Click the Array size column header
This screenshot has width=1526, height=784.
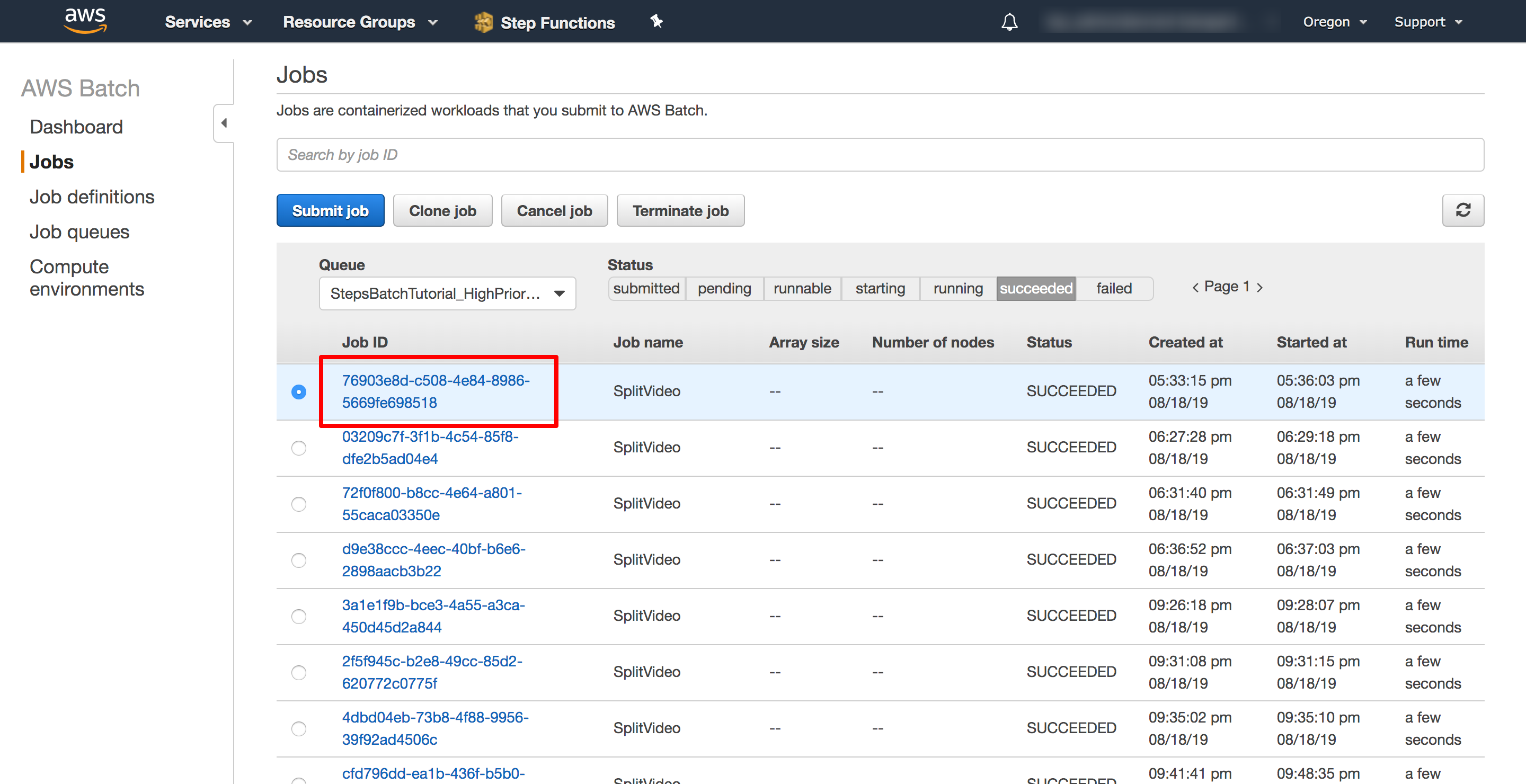pyautogui.click(x=804, y=342)
